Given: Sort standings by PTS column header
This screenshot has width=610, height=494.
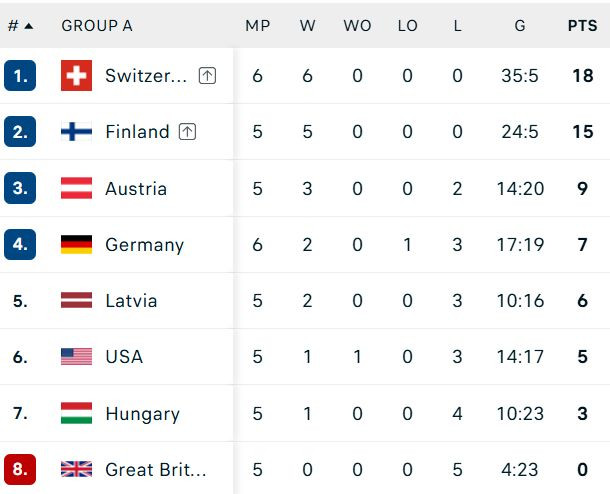Looking at the screenshot, I should (582, 26).
